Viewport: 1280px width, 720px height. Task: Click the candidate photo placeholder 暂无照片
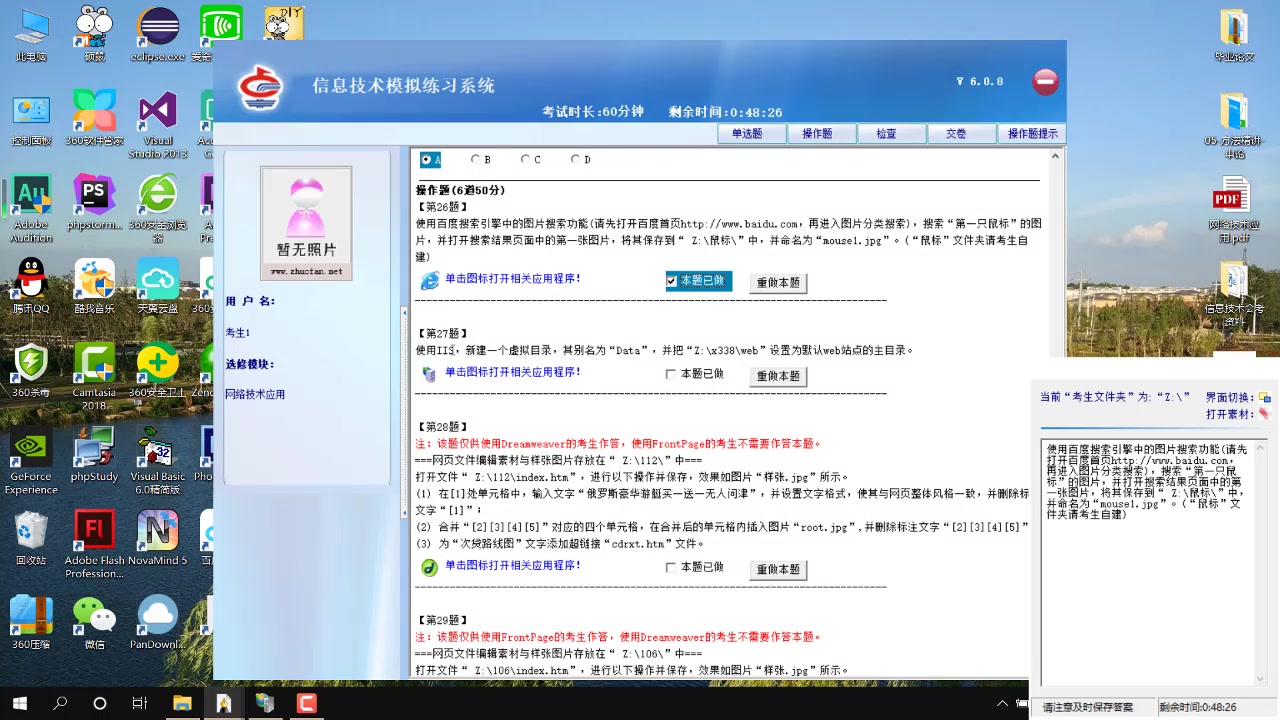(306, 223)
